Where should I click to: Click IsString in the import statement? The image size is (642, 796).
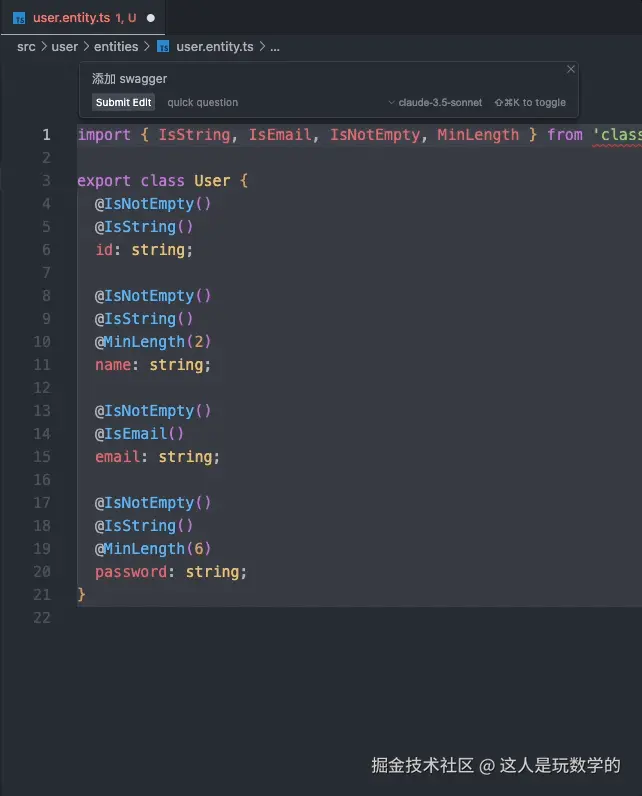tap(194, 135)
